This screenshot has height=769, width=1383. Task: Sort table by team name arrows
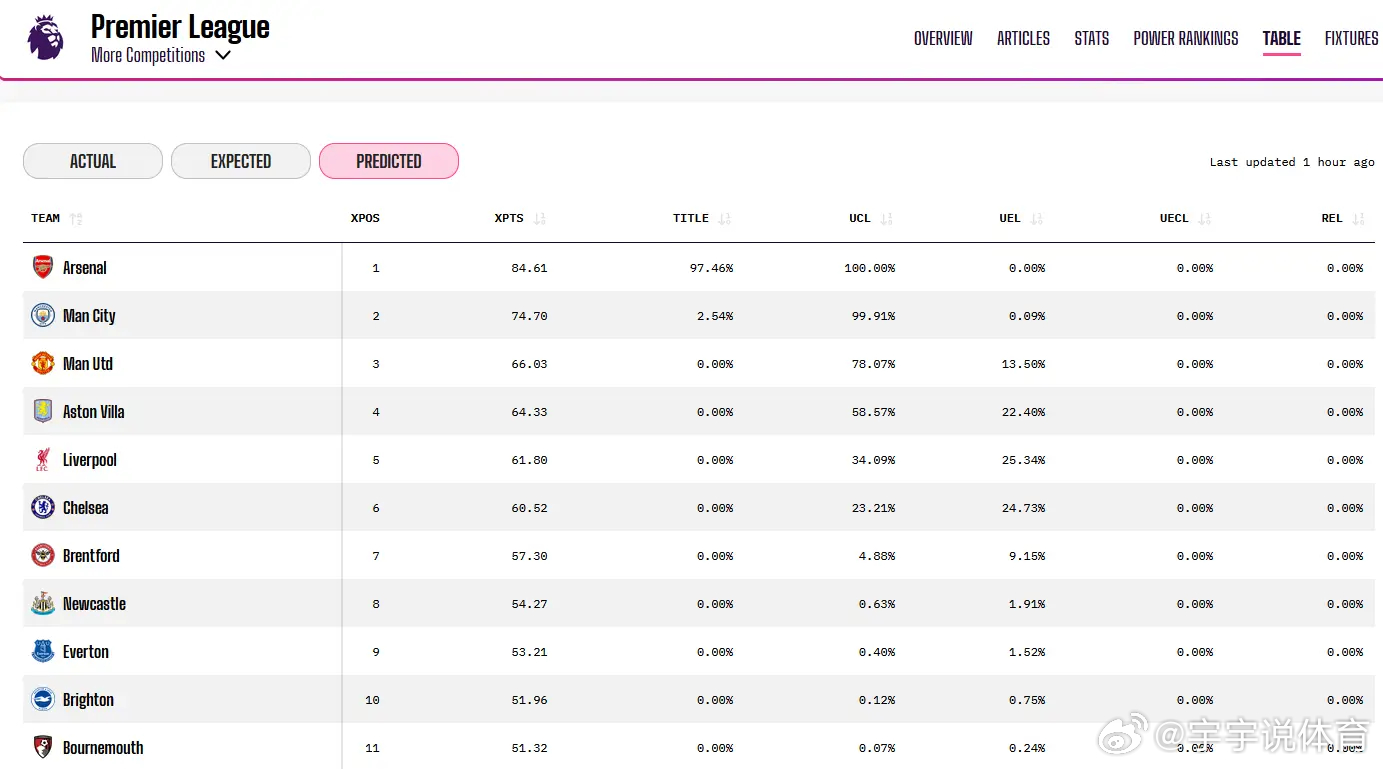(76, 218)
